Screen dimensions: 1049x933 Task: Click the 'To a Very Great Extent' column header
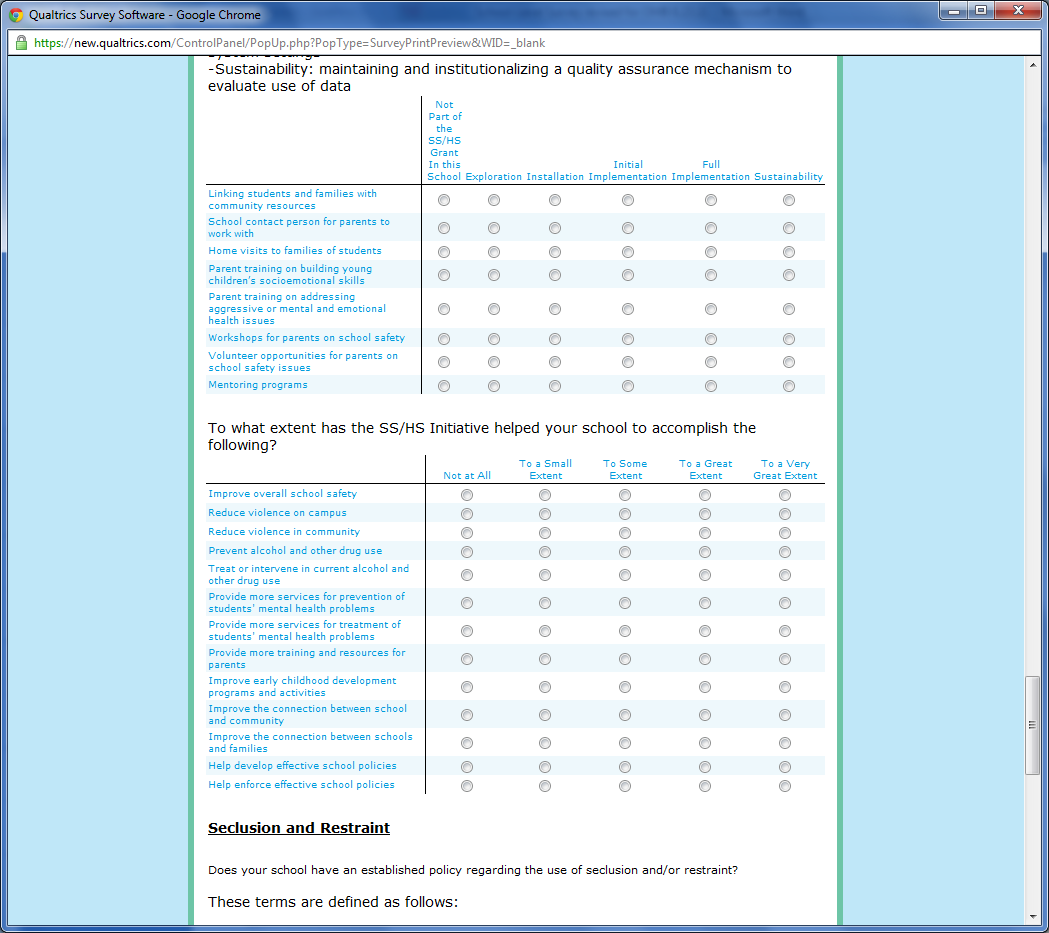pyautogui.click(x=785, y=470)
